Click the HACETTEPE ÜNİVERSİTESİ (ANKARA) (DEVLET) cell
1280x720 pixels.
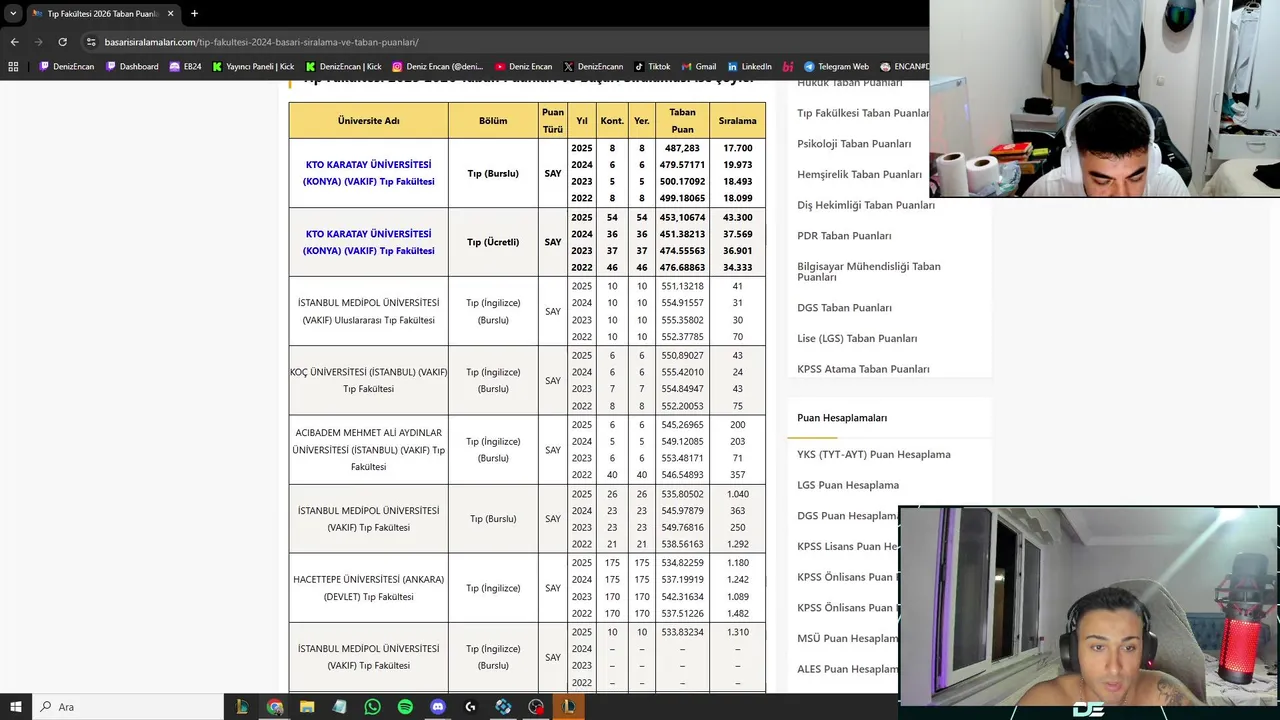coord(368,588)
